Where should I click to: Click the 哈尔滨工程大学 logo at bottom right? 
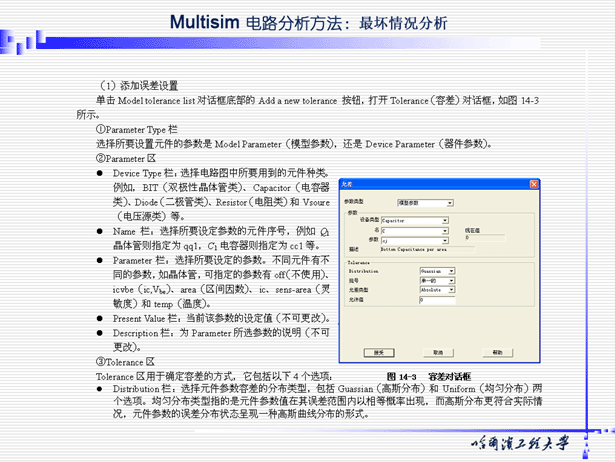[x=520, y=443]
